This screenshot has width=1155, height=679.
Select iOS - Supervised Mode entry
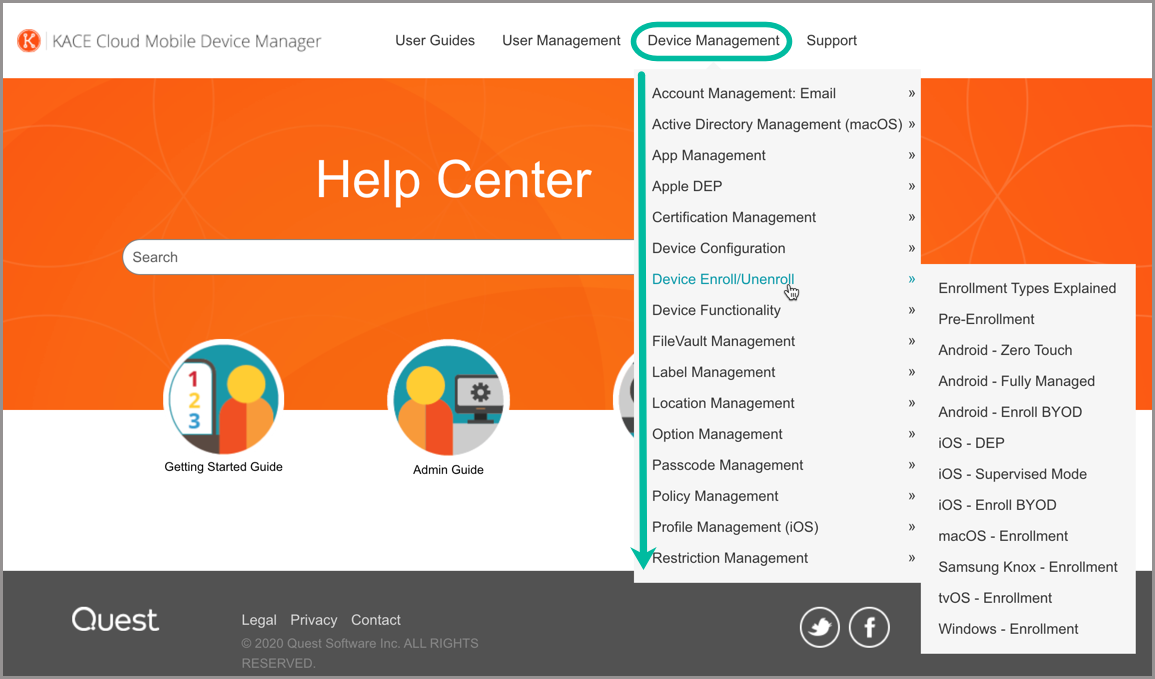pos(1012,475)
